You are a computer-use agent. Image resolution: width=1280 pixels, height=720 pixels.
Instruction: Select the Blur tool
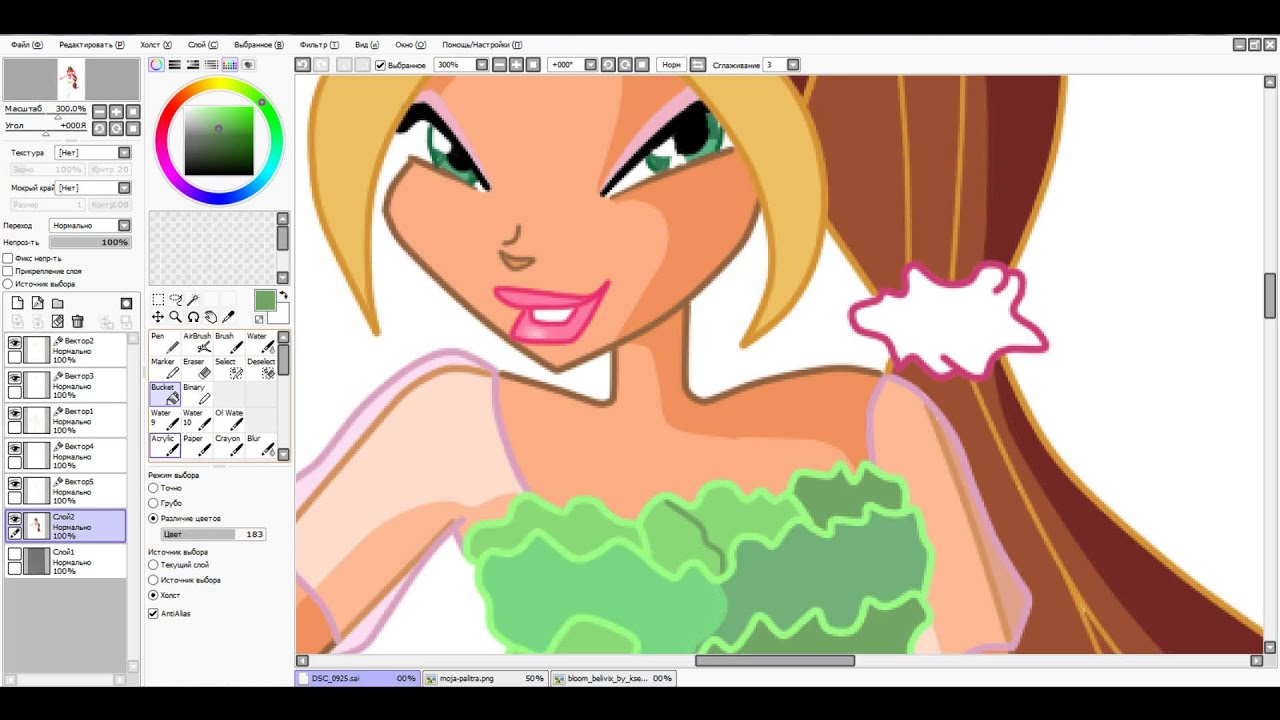(261, 445)
